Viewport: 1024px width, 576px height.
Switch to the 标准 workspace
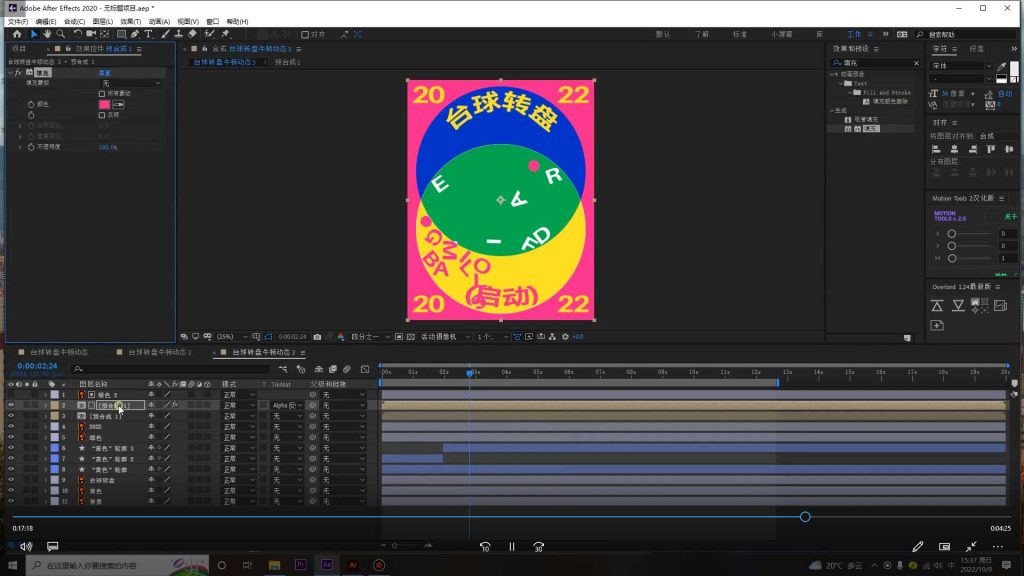pos(740,34)
